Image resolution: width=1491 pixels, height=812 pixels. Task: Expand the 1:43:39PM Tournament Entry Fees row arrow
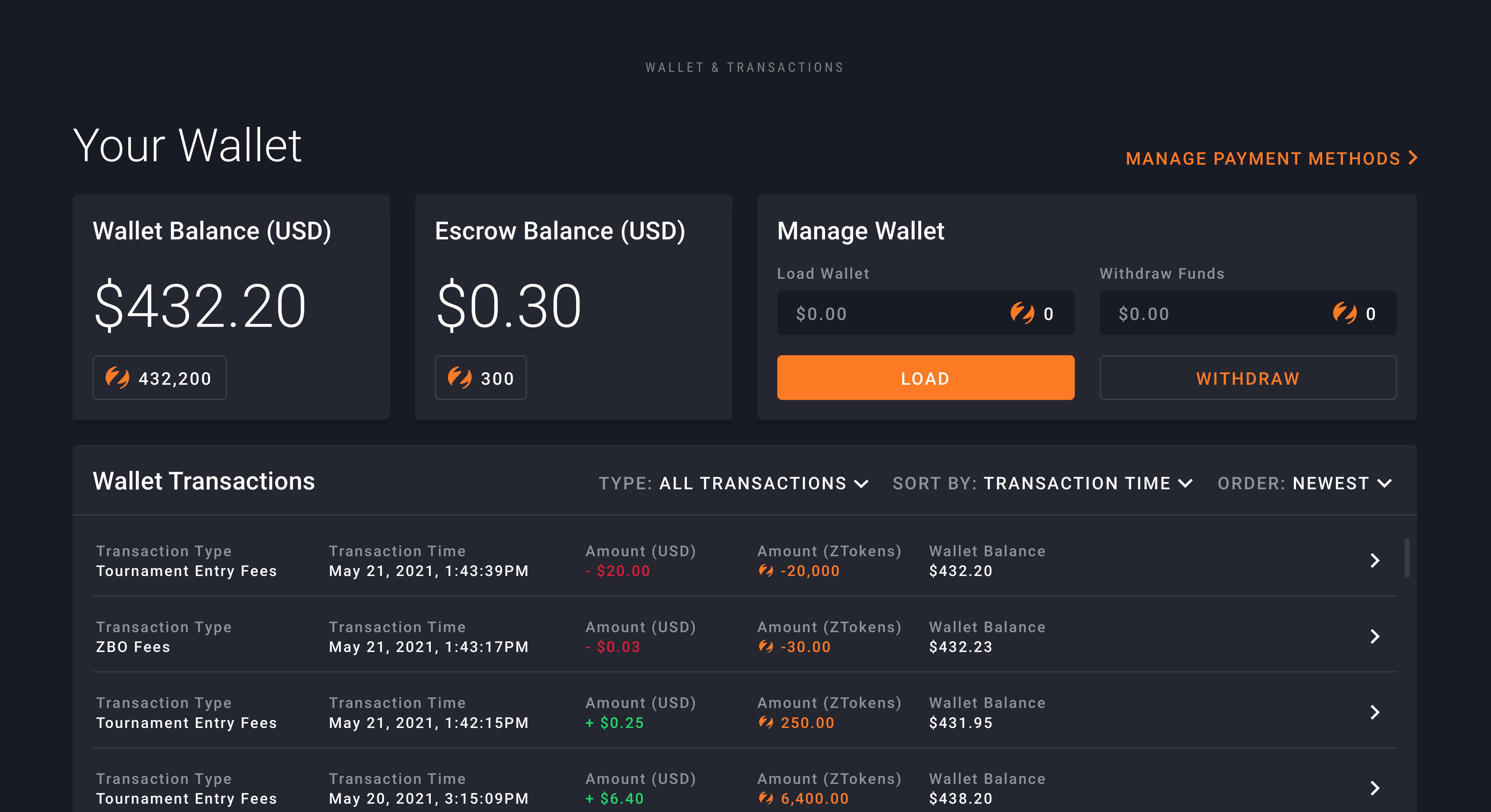pos(1375,560)
